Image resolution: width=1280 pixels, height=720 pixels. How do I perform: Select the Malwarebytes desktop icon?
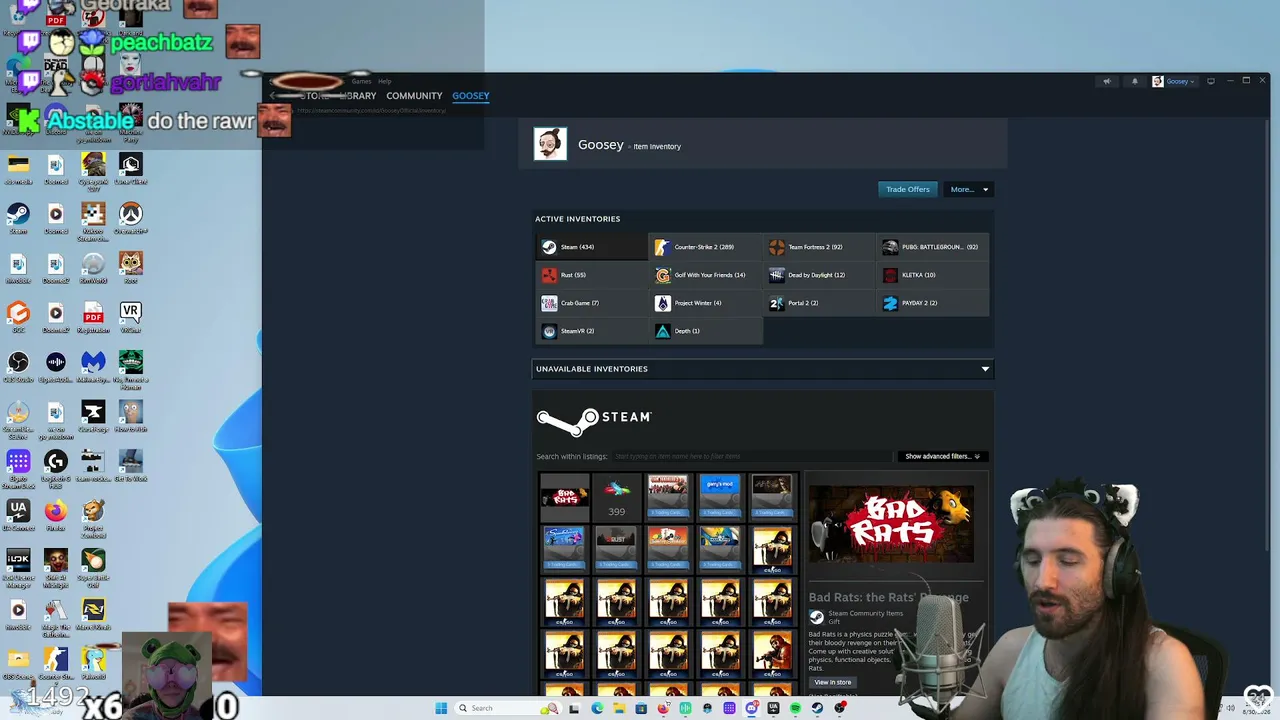(x=93, y=367)
